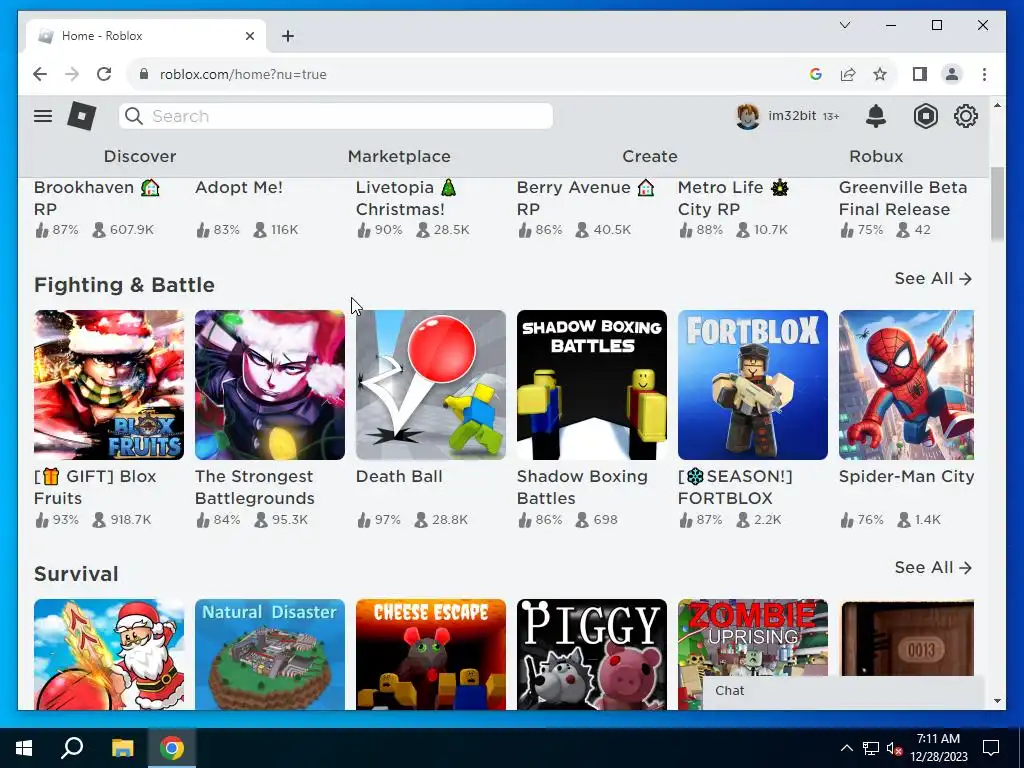Click the browser forward arrow
The width and height of the screenshot is (1024, 768).
click(72, 74)
